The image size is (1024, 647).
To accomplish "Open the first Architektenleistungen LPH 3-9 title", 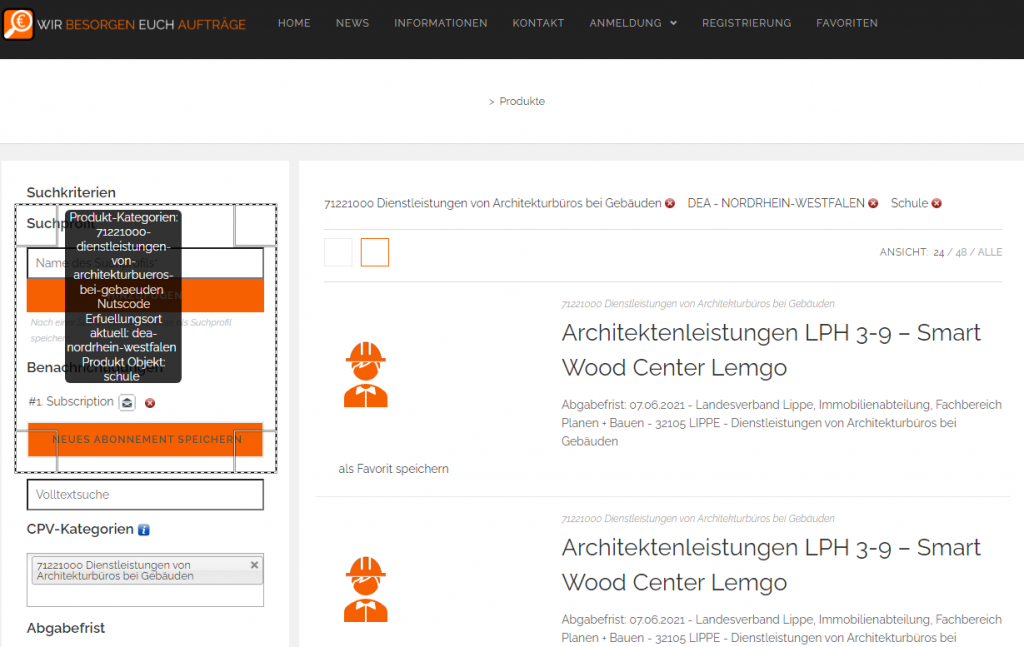I will [x=771, y=350].
